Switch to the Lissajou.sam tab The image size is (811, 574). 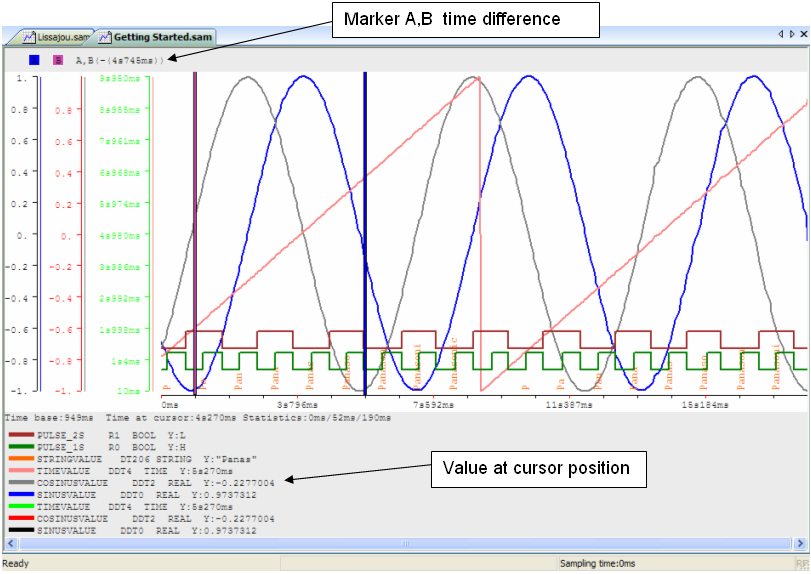[62, 38]
